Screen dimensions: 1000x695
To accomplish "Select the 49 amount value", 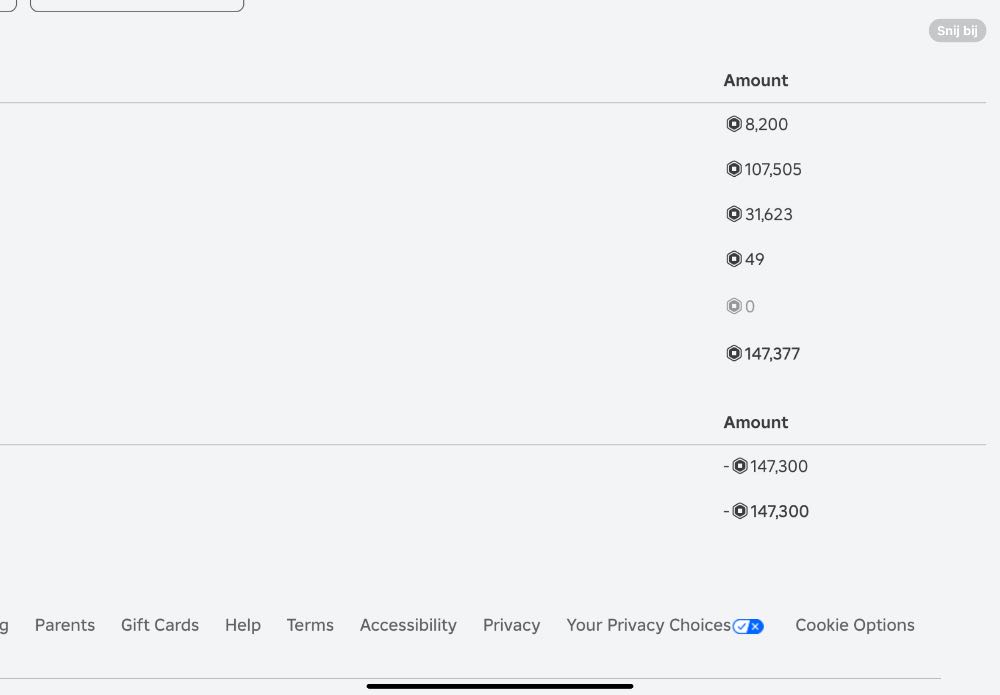I will click(754, 260).
